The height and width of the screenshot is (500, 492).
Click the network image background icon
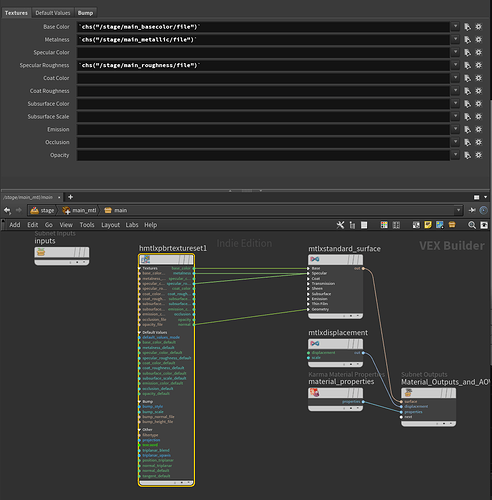click(x=440, y=225)
